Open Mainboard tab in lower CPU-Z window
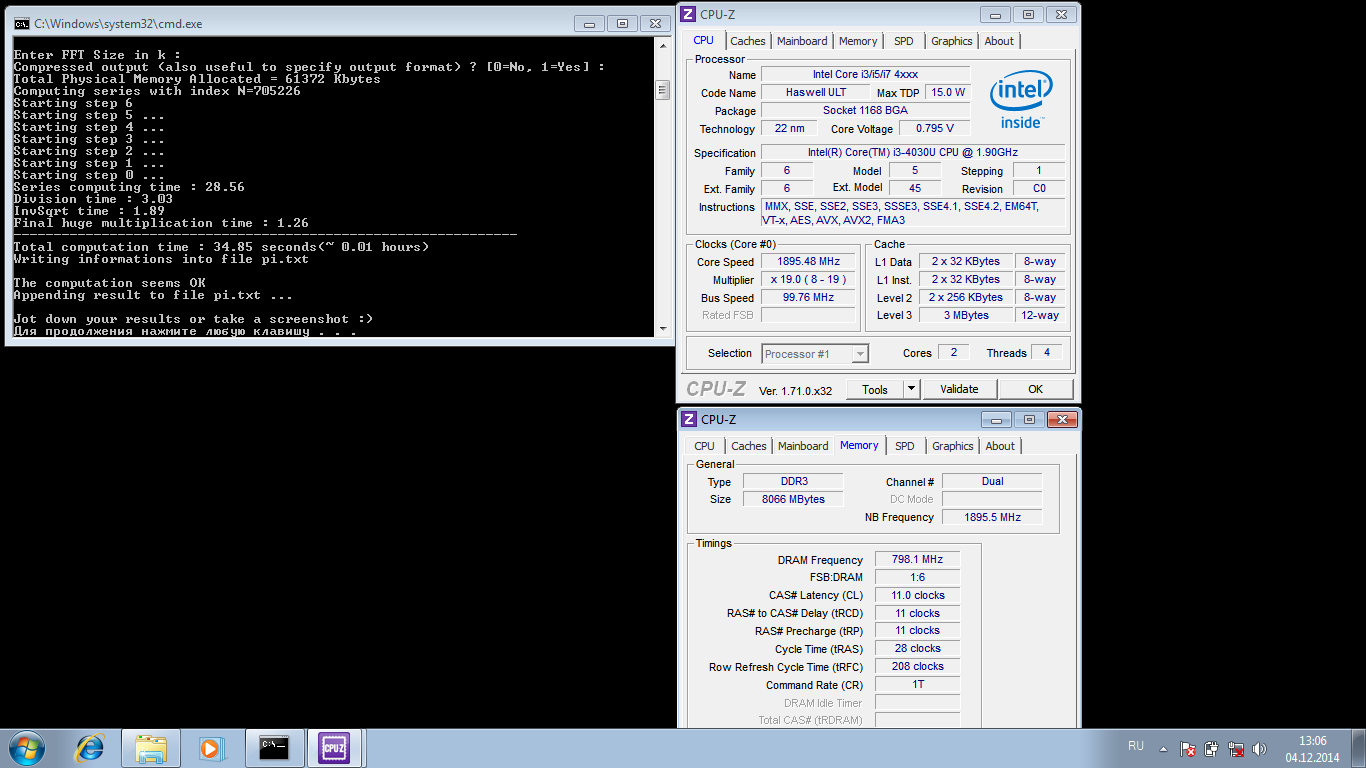This screenshot has height=768, width=1366. tap(803, 446)
